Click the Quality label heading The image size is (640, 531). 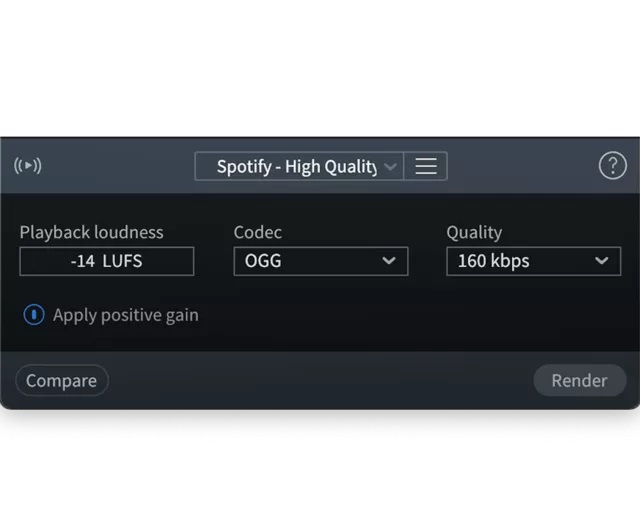coord(474,233)
